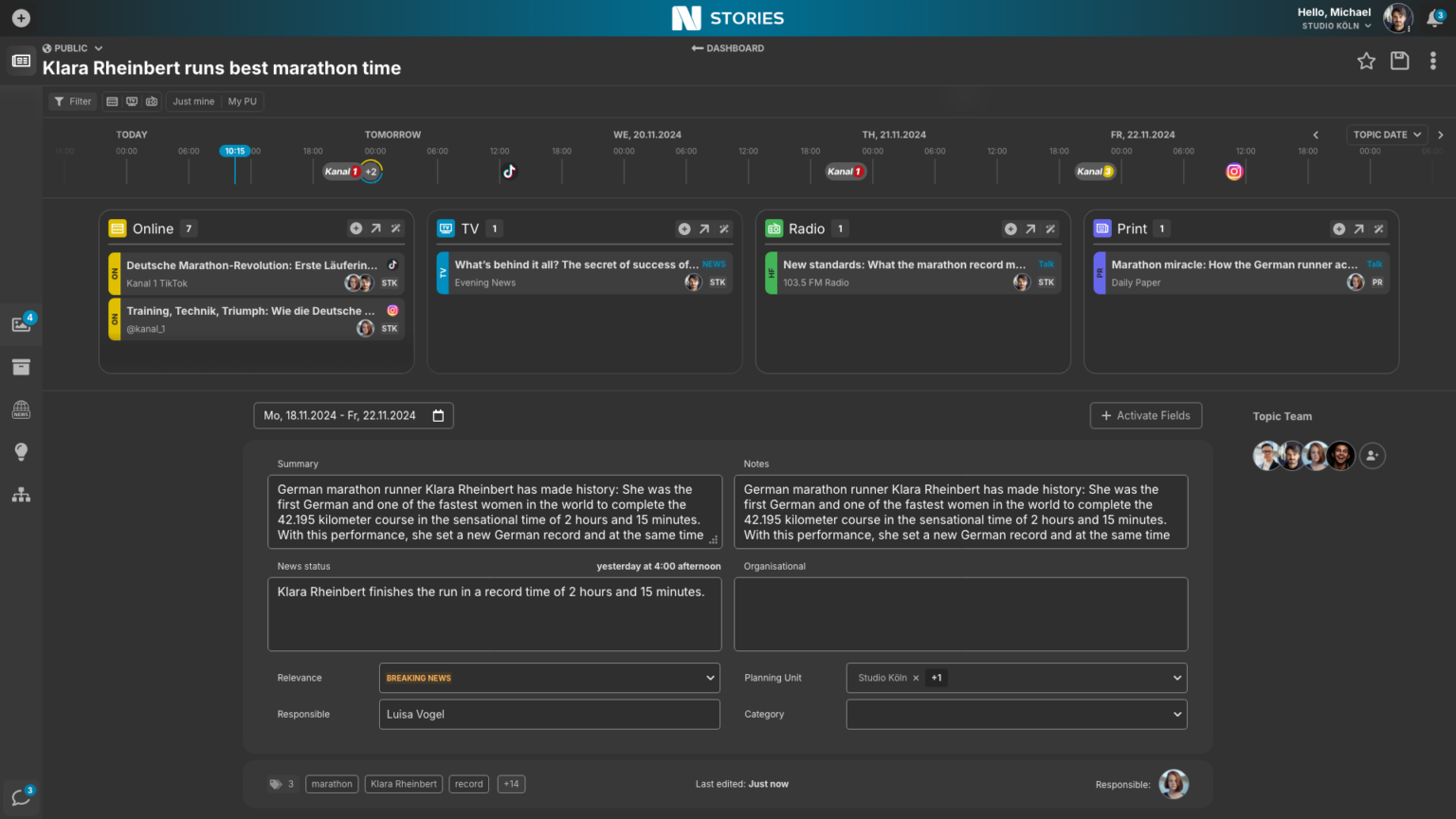Add a new item to the Online panel
1456x819 pixels.
pos(355,228)
